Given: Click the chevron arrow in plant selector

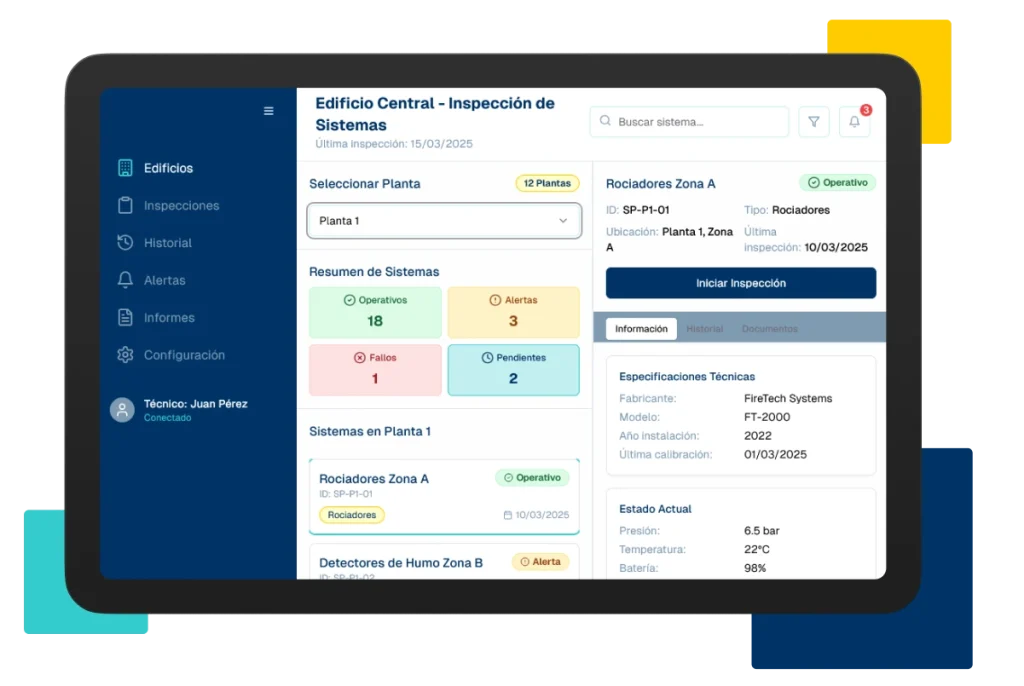Looking at the screenshot, I should coord(563,221).
